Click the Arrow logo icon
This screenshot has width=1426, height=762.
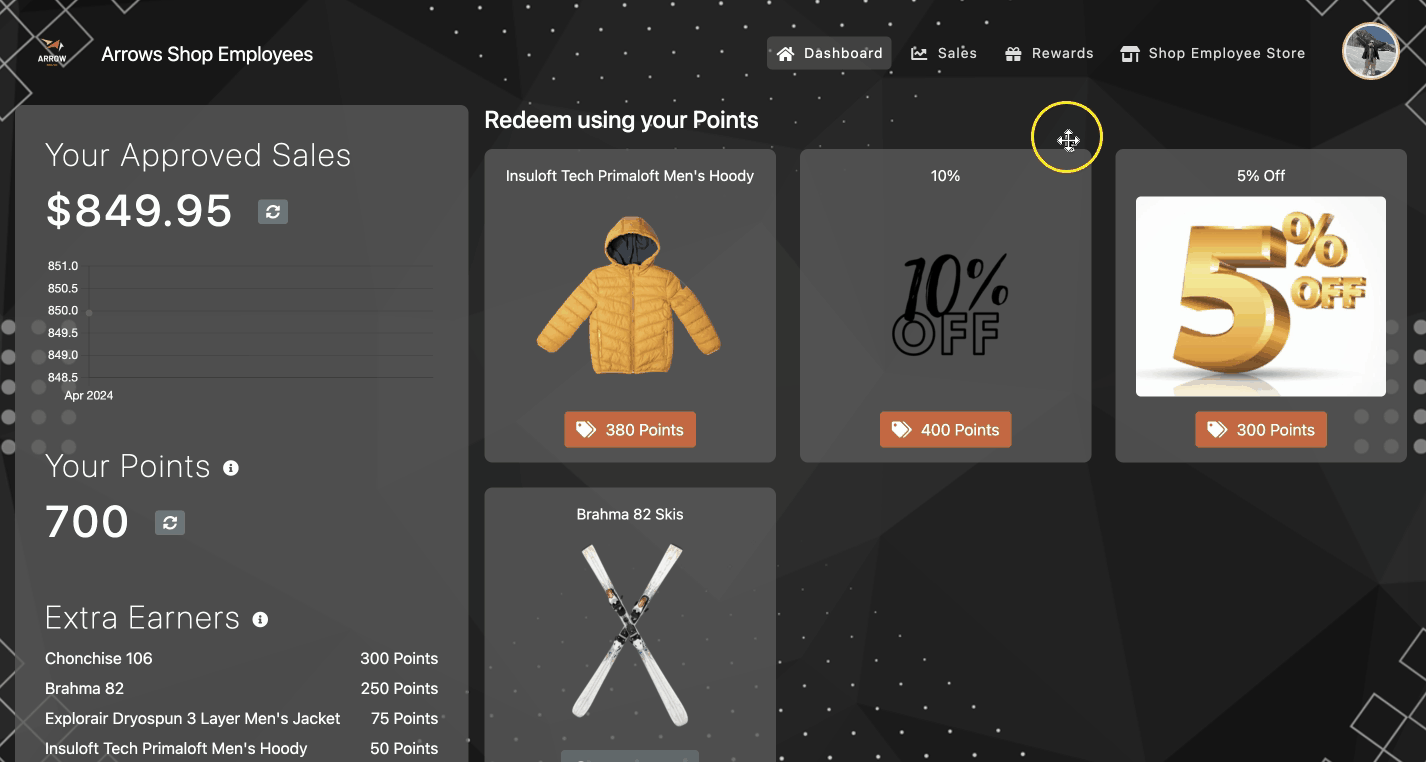pos(52,53)
